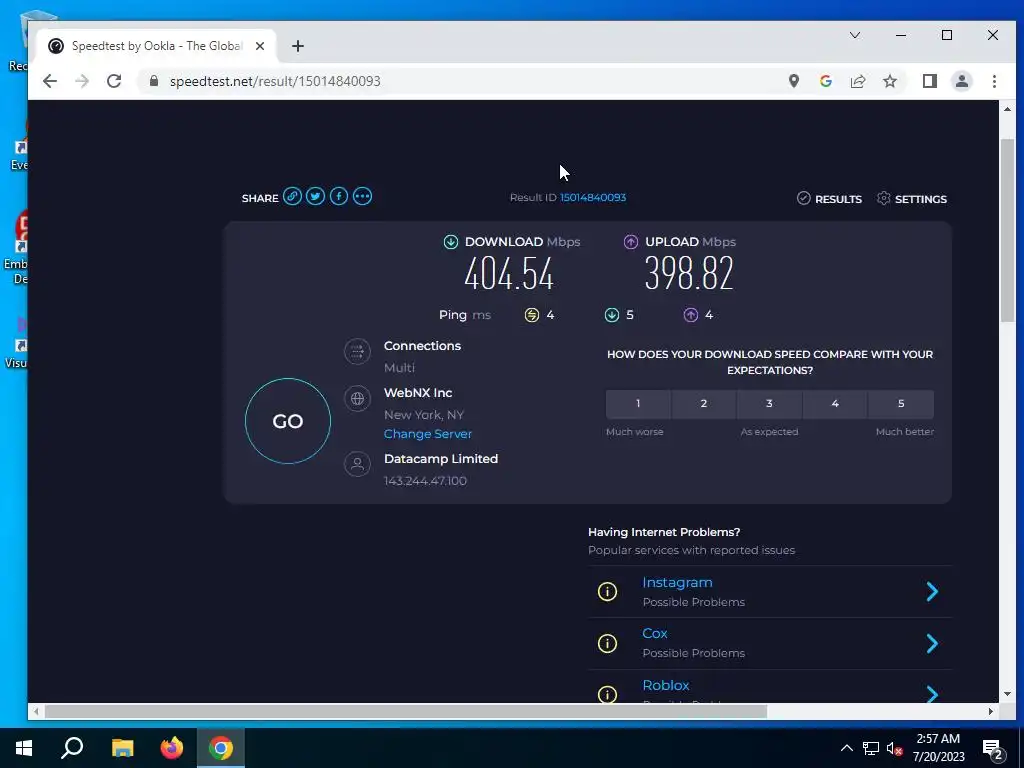Rate download speed 3 As expected

[769, 404]
